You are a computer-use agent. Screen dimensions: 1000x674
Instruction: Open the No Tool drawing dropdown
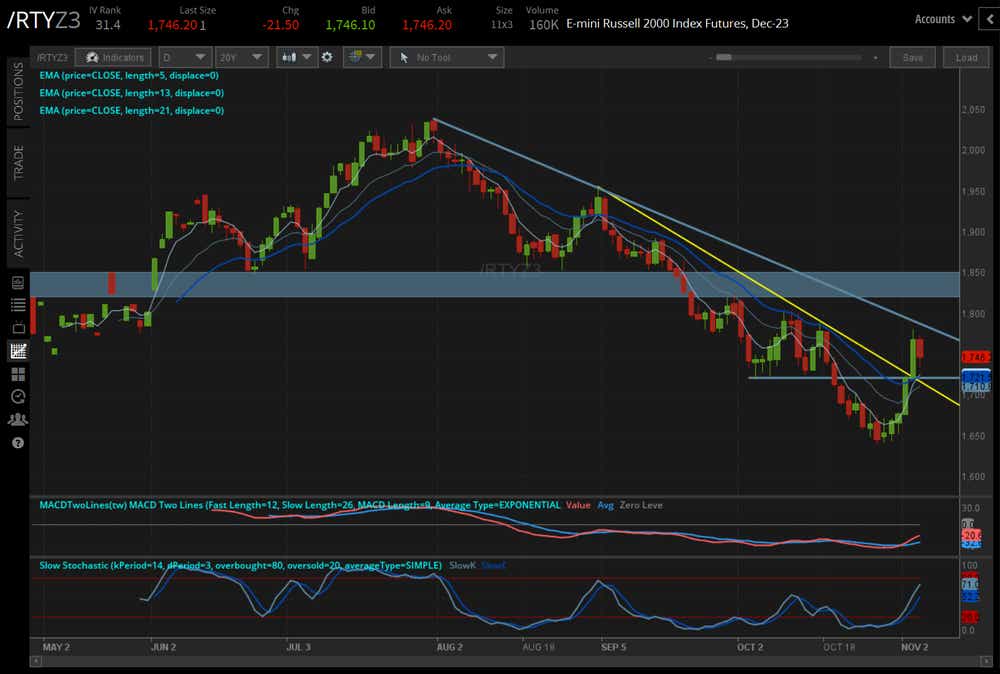click(x=446, y=57)
